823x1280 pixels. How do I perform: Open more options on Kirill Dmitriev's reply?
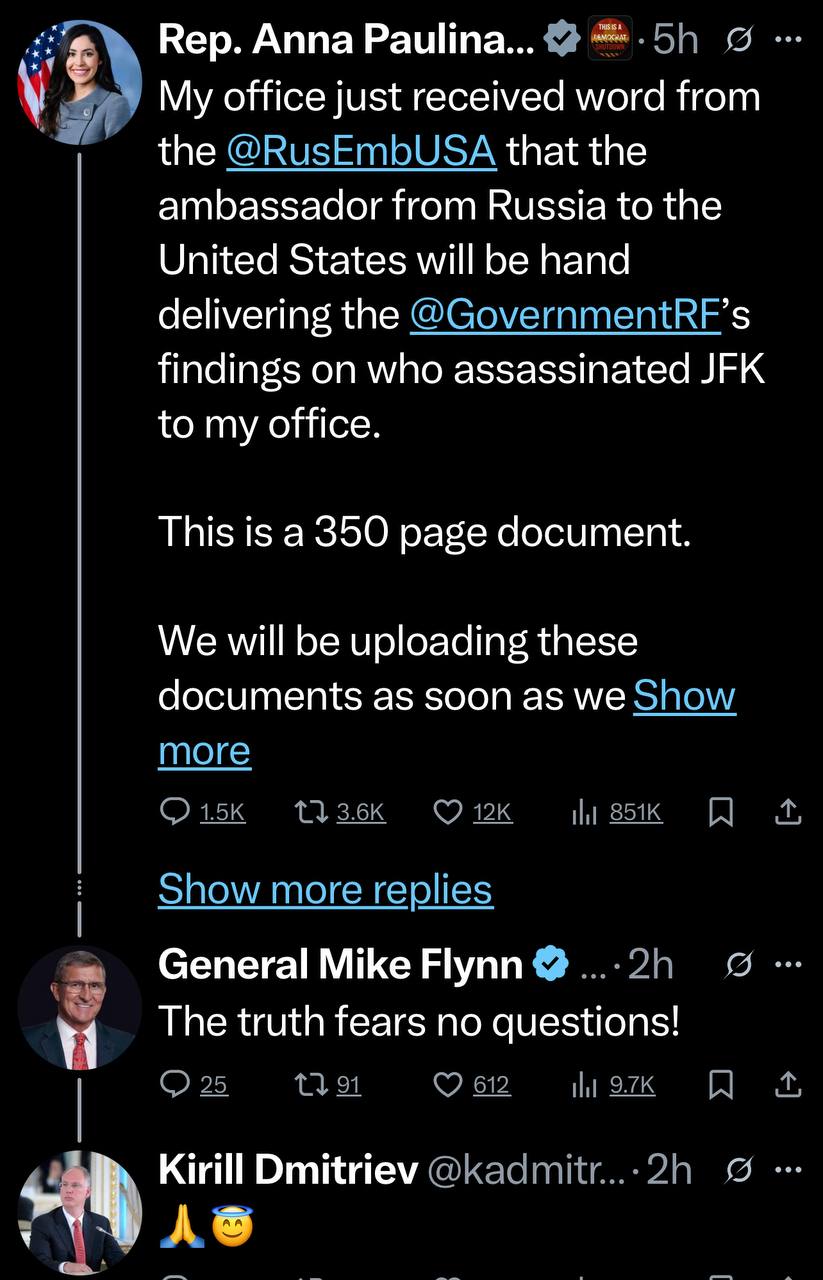(x=788, y=1169)
